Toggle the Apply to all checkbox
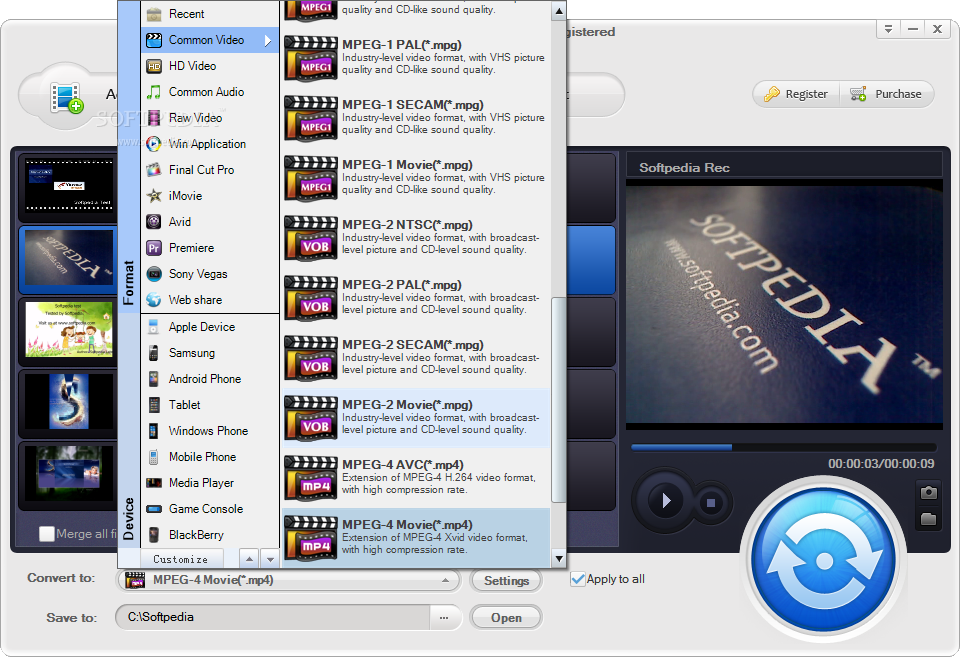 point(577,579)
